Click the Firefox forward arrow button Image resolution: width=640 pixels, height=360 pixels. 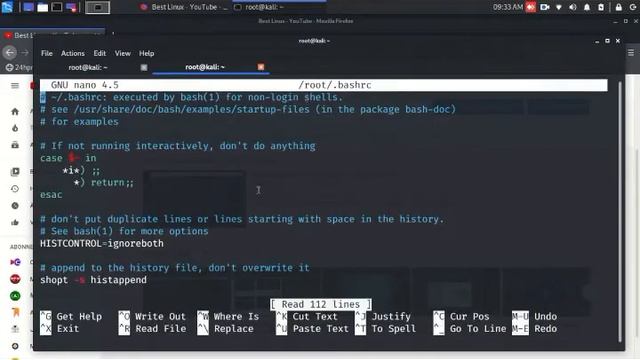coord(25,52)
